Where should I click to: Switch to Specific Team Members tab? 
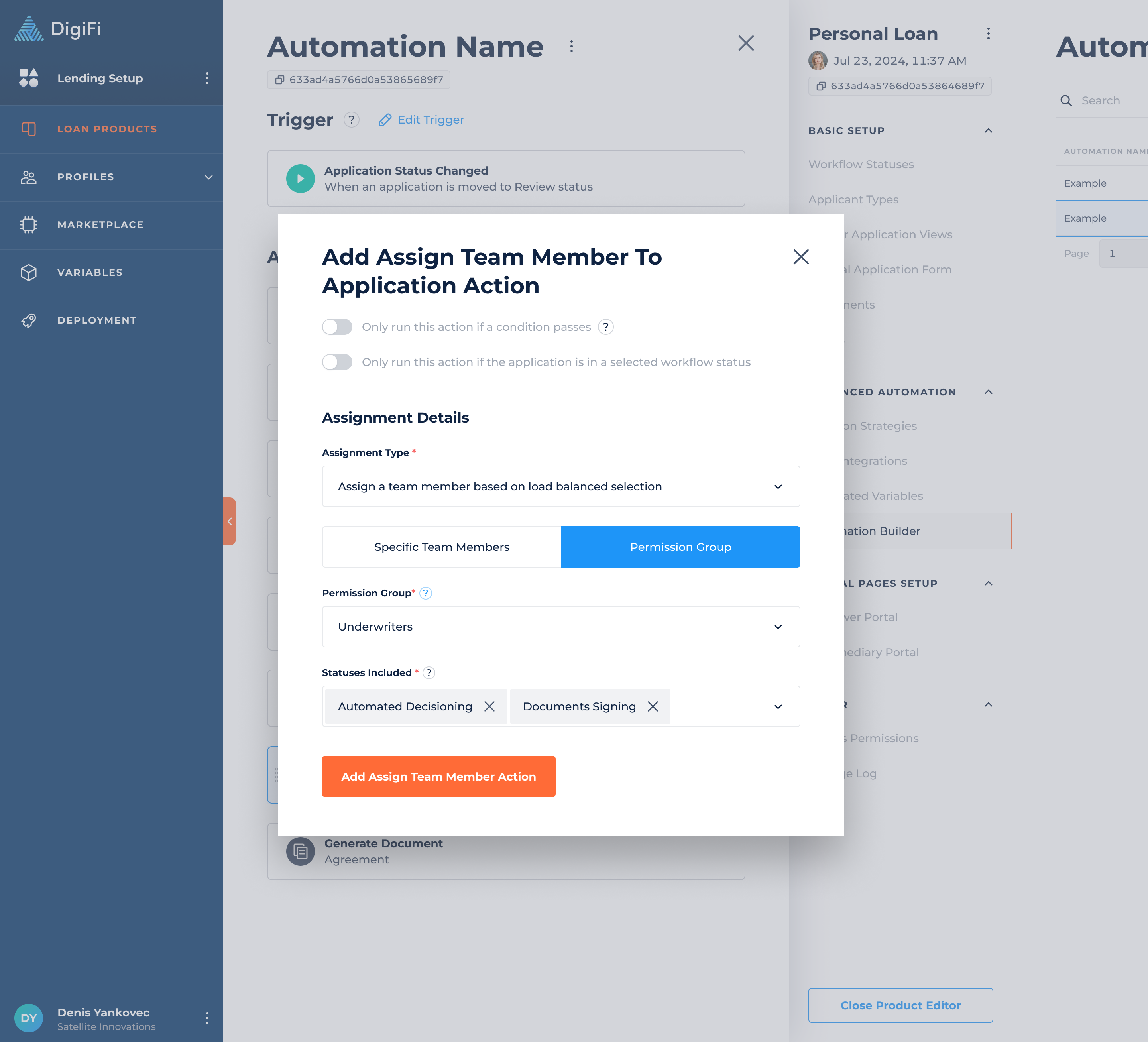(x=441, y=547)
